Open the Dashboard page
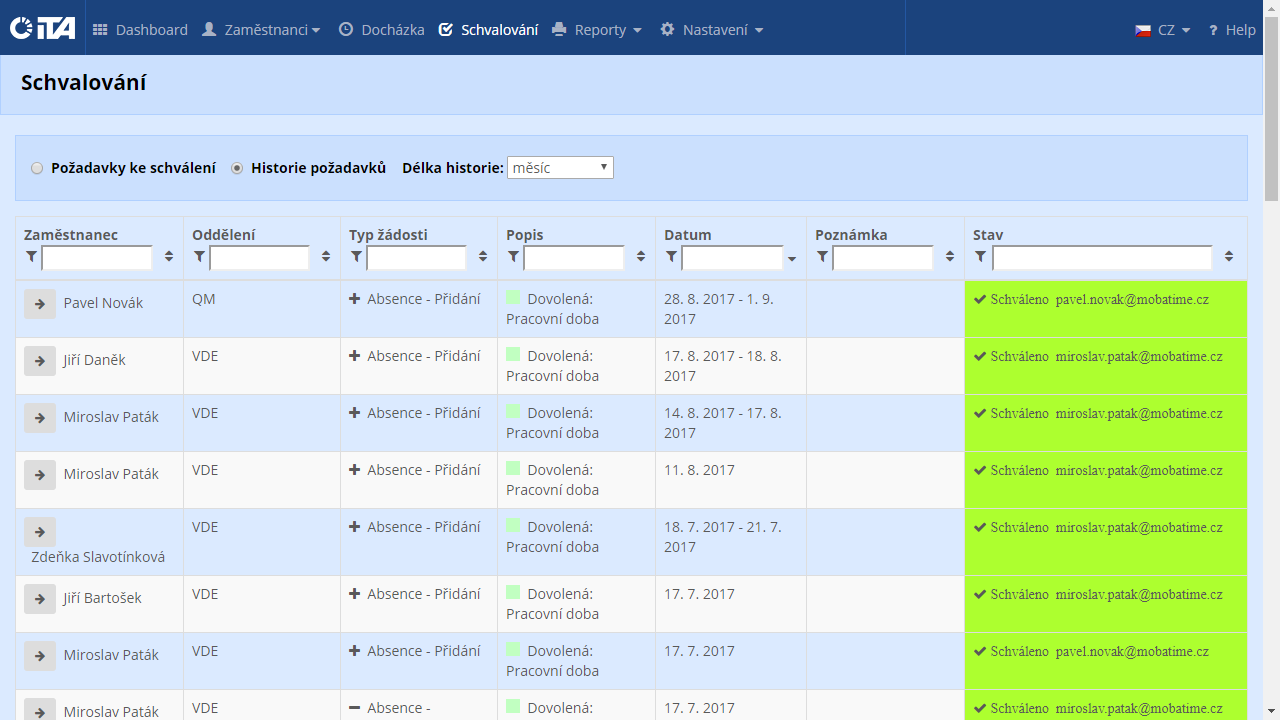 point(140,30)
